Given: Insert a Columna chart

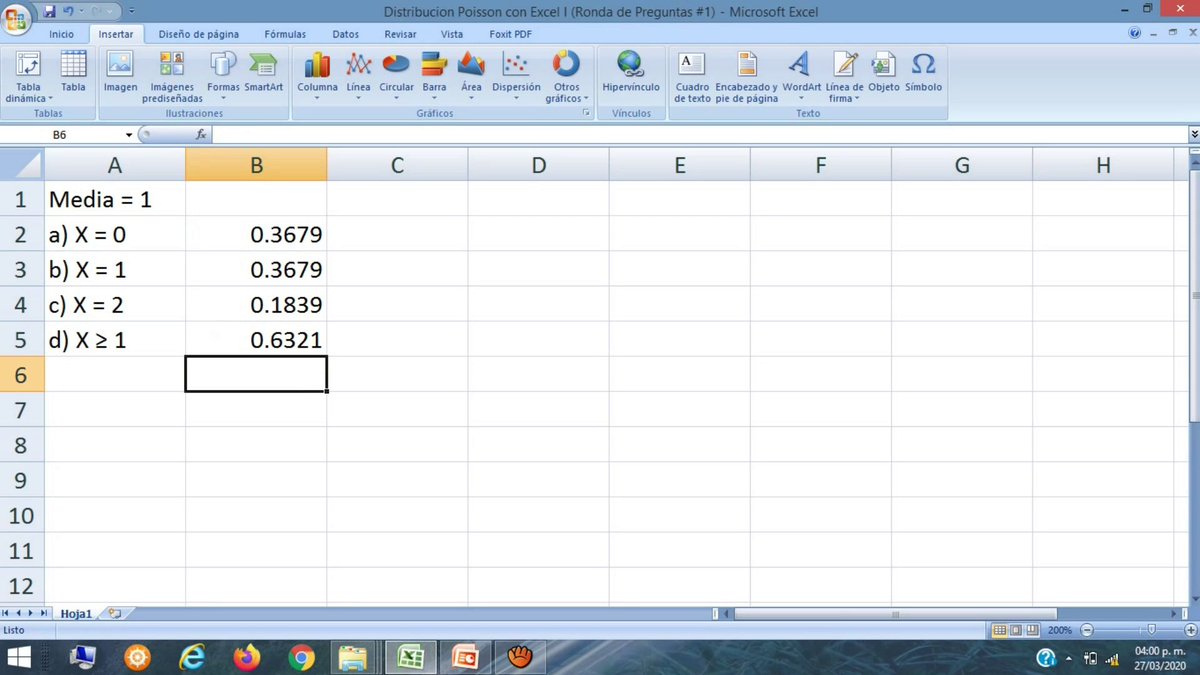Looking at the screenshot, I should tap(317, 75).
